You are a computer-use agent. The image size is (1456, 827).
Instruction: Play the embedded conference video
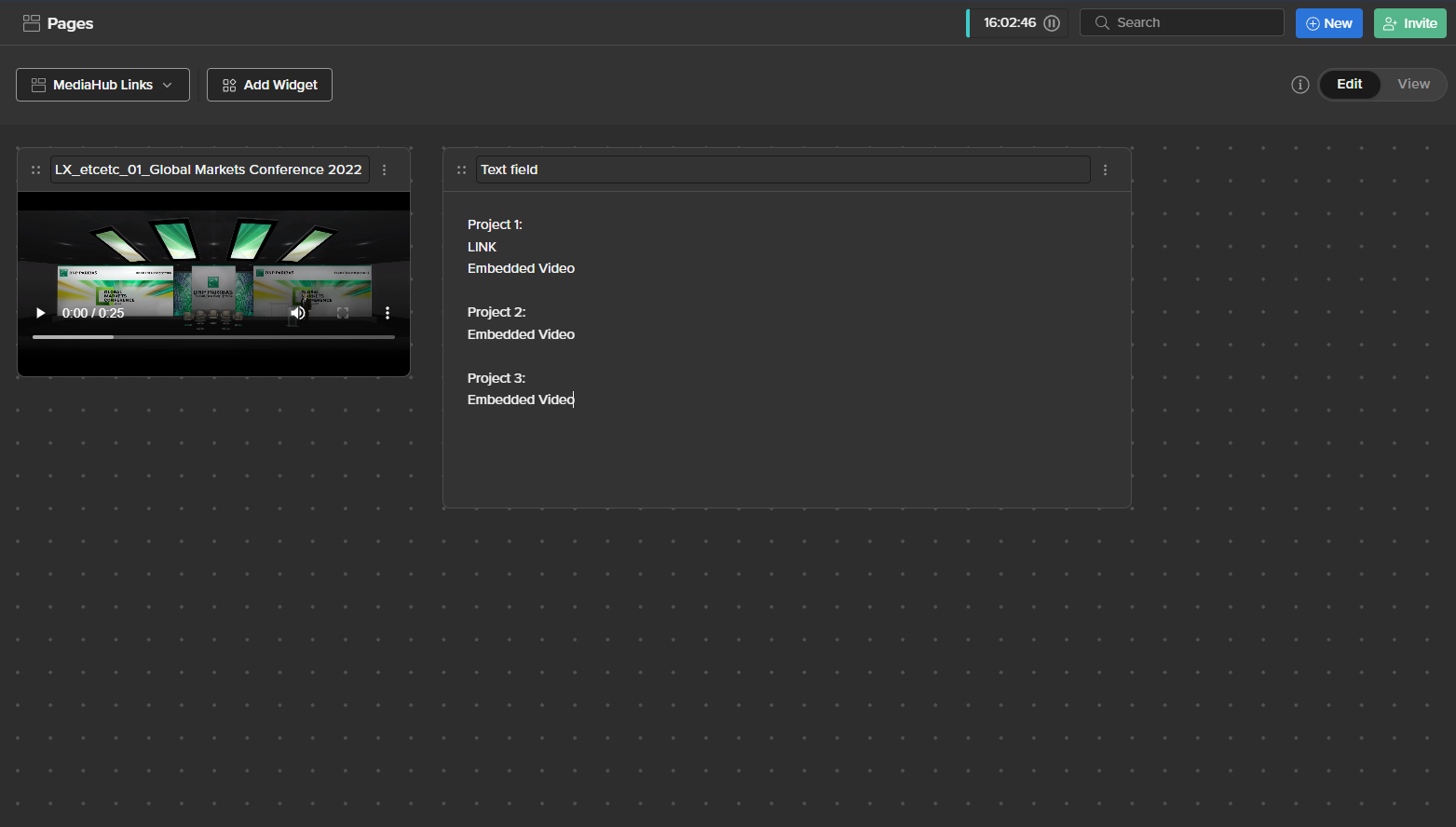(40, 313)
